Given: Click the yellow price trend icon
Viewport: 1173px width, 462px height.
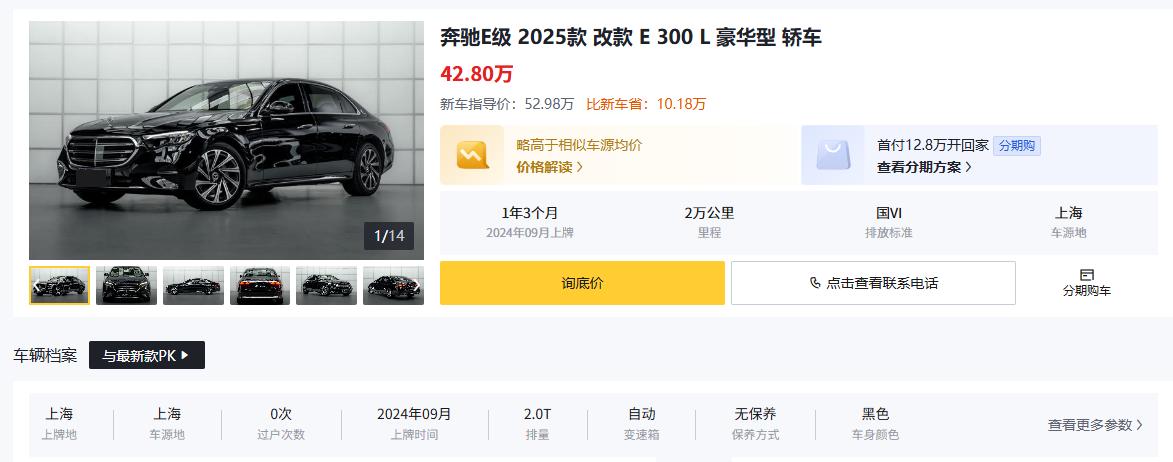Looking at the screenshot, I should click(x=472, y=155).
